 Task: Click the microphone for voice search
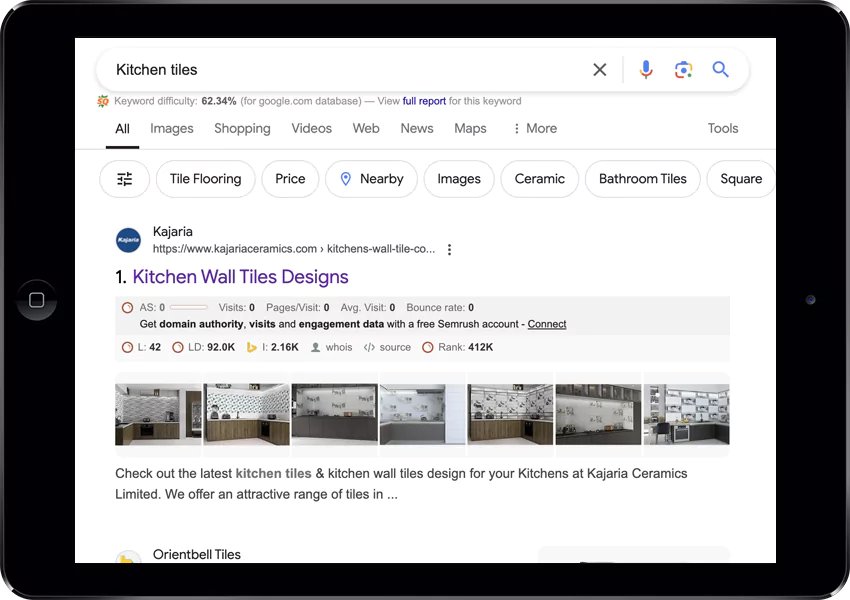pyautogui.click(x=645, y=70)
